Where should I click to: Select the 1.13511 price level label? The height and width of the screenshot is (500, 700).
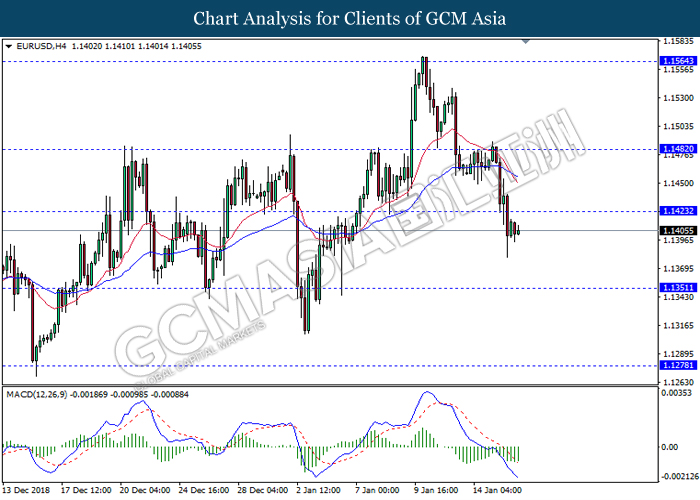click(x=678, y=288)
